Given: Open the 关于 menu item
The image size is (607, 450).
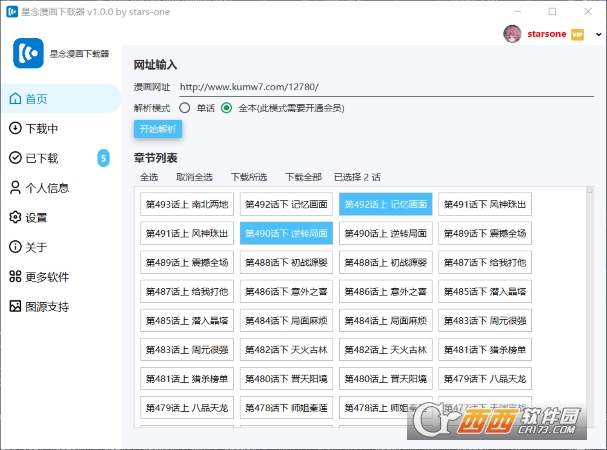Looking at the screenshot, I should pos(61,247).
